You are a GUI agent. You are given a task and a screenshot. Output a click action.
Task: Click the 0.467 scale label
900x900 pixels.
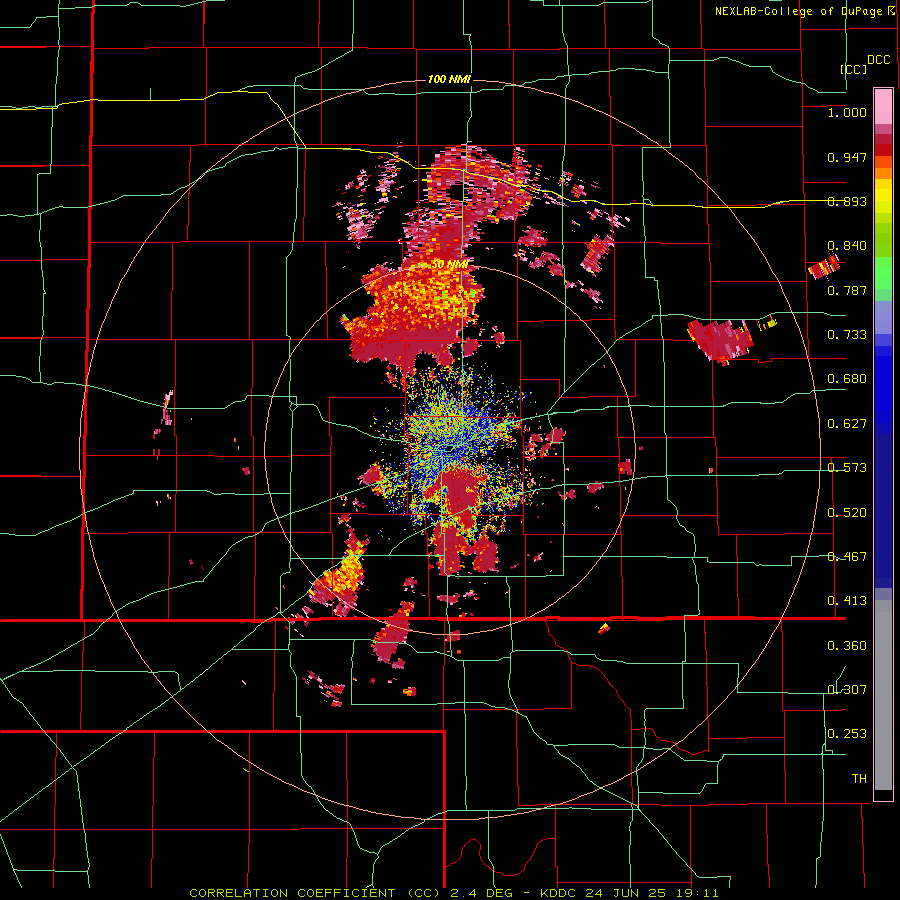click(x=847, y=557)
